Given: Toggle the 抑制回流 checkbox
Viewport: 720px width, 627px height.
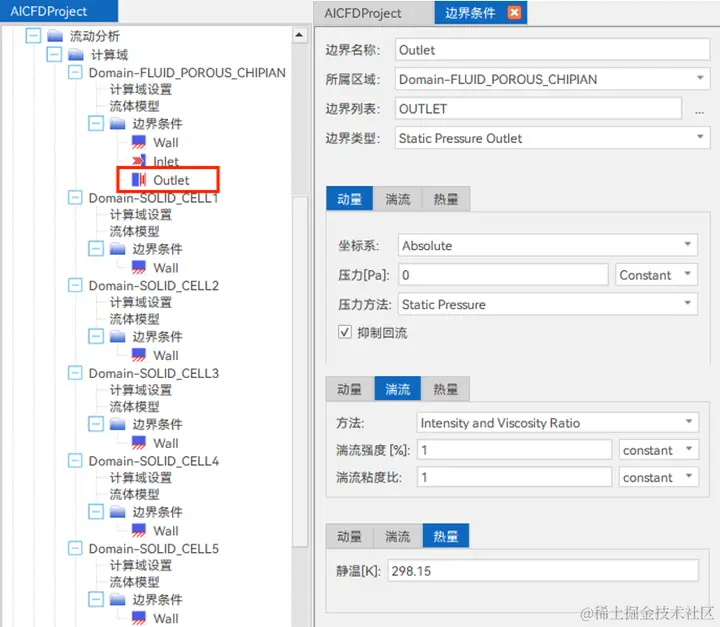Looking at the screenshot, I should 345,332.
